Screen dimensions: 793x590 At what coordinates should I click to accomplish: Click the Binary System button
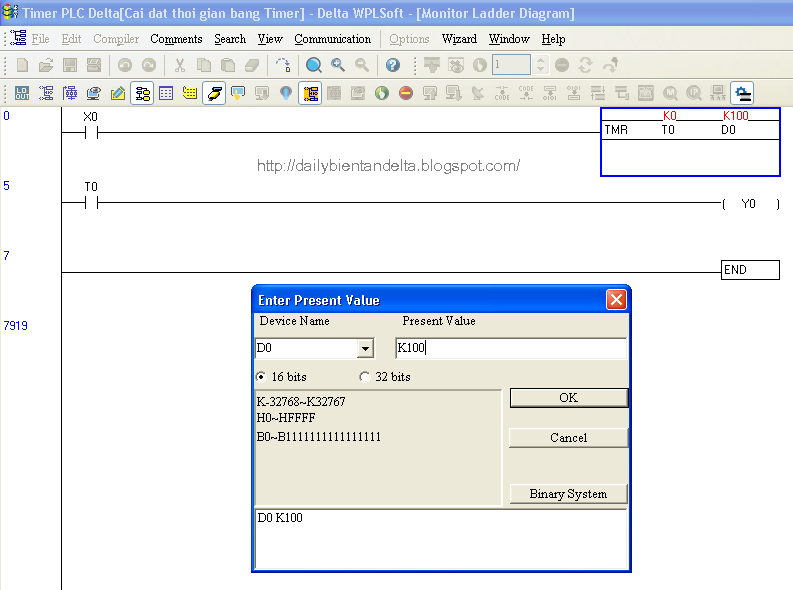coord(569,494)
